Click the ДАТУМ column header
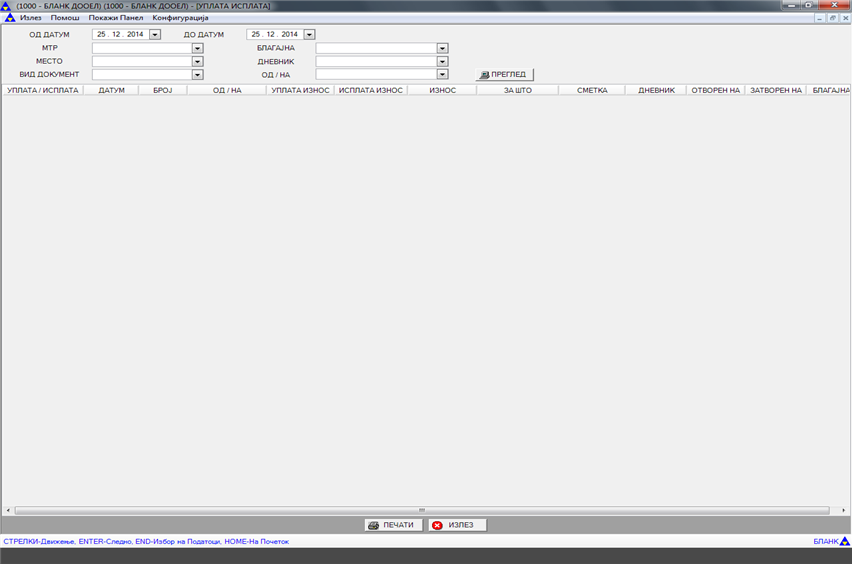 pyautogui.click(x=111, y=90)
